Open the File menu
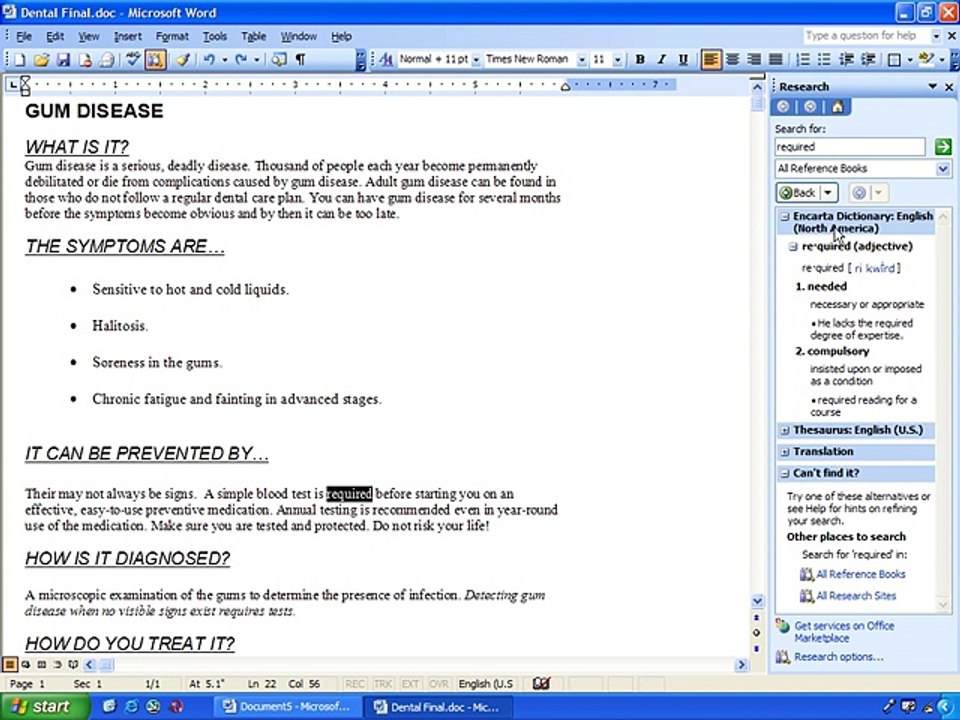960x720 pixels. (x=24, y=36)
